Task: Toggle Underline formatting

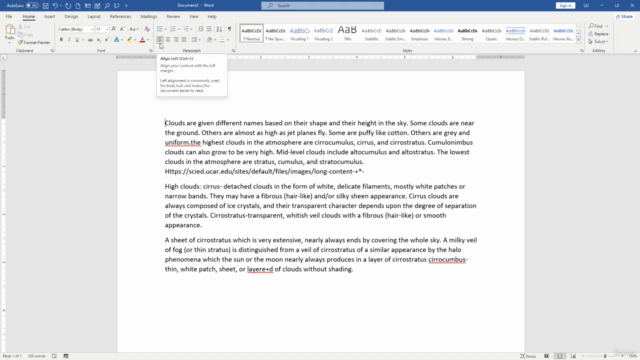Action: pyautogui.click(x=77, y=40)
